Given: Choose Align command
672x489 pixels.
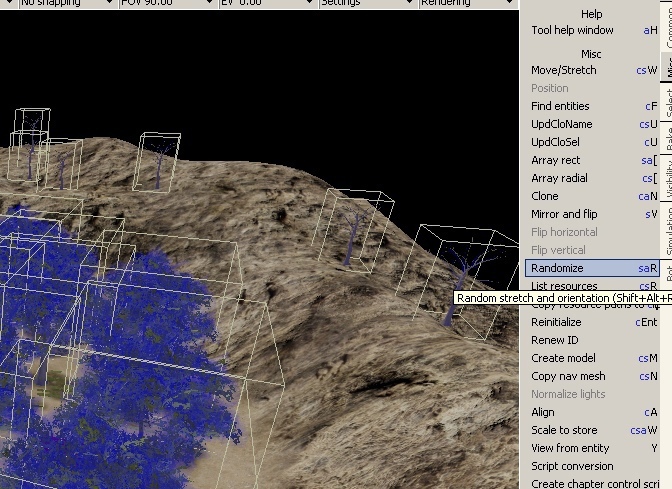Looking at the screenshot, I should [x=593, y=412].
